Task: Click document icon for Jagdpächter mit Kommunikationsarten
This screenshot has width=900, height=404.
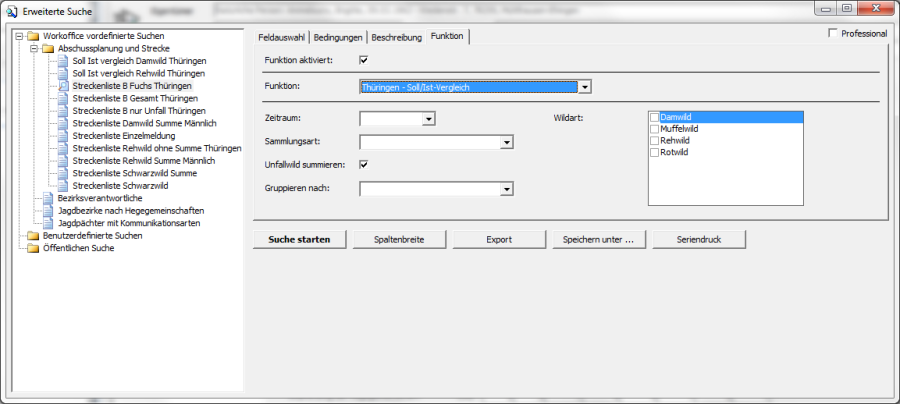Action: pos(48,223)
